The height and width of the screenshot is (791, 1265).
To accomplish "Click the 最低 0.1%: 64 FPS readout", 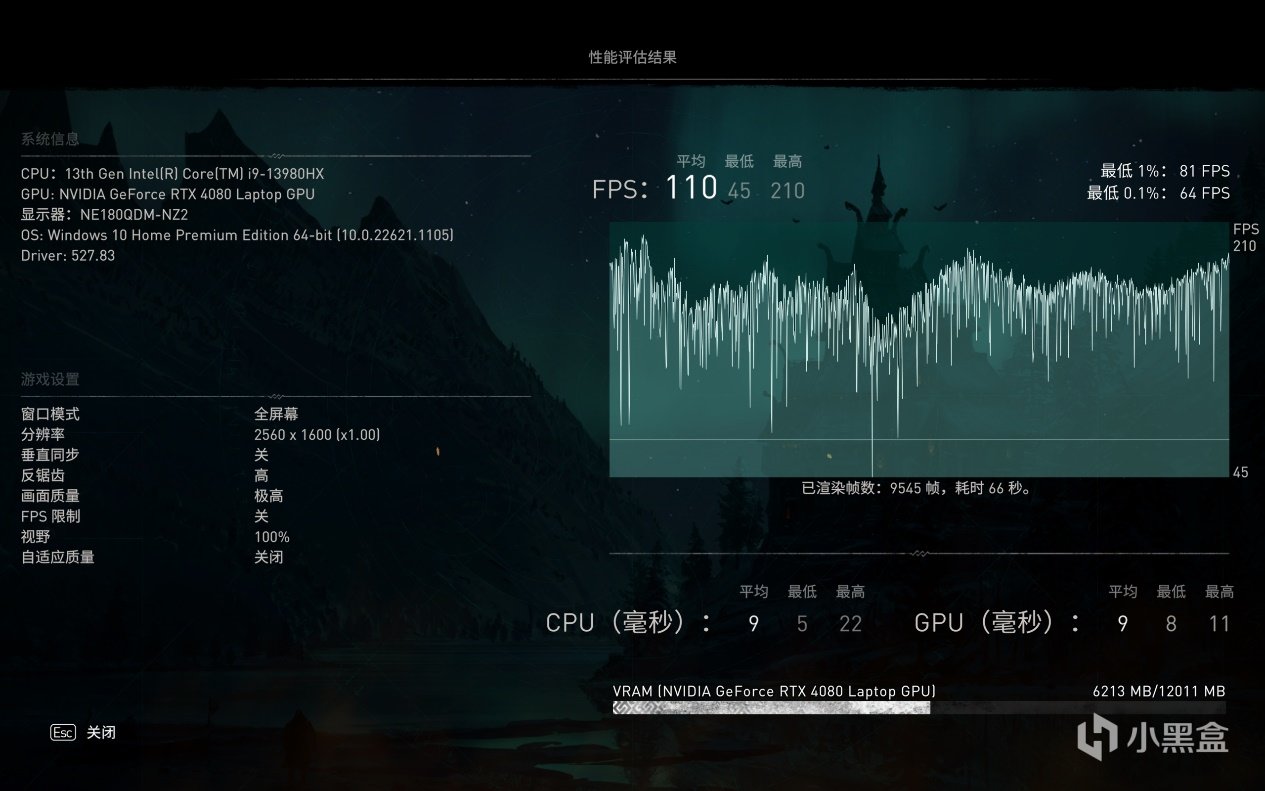I will point(1159,193).
